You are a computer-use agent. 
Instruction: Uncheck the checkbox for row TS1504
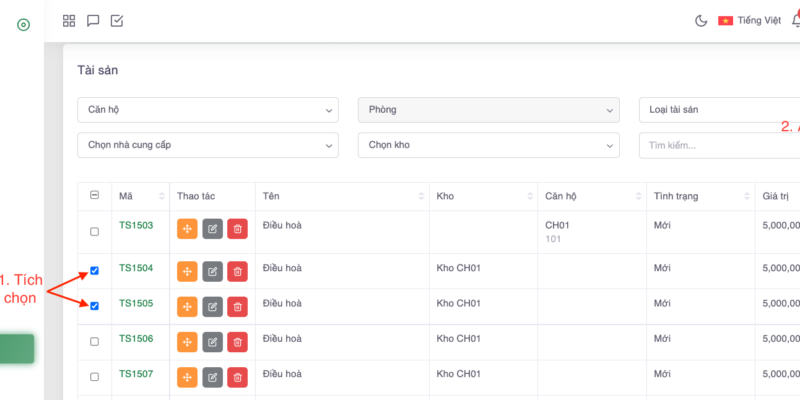click(x=95, y=270)
